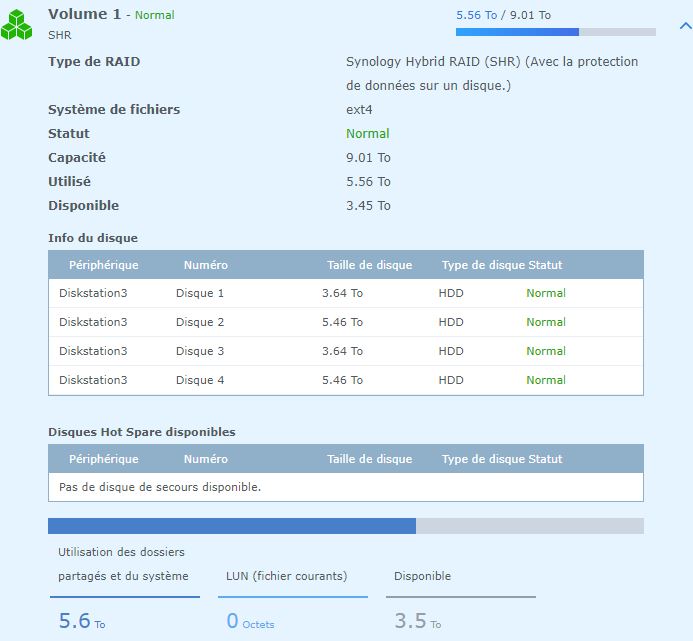Click Type de disque header in Info du disque

(483, 265)
